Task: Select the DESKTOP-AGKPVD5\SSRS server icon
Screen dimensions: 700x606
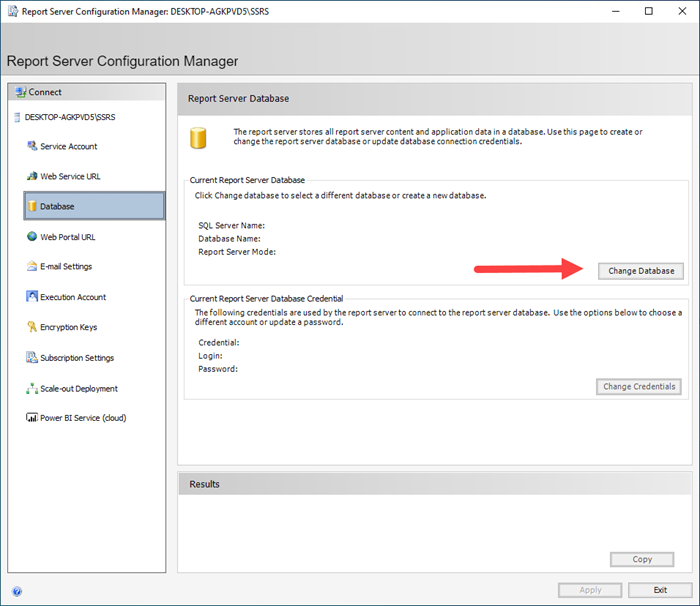Action: (17, 117)
